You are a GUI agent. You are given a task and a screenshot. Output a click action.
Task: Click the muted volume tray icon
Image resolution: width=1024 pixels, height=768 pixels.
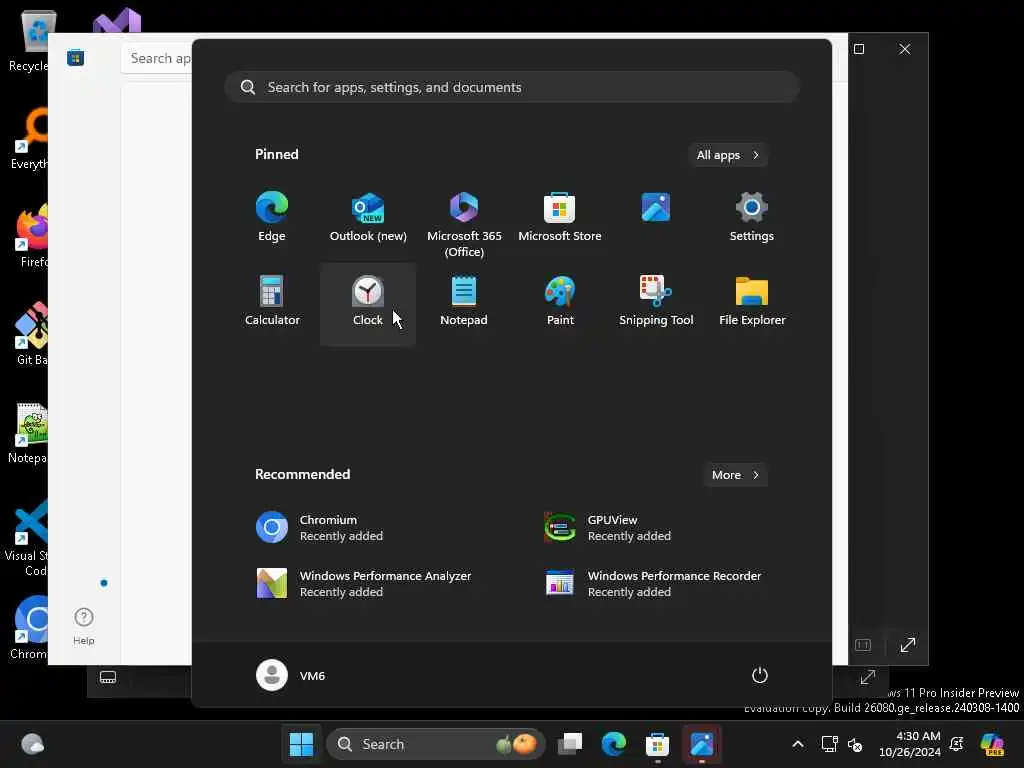coord(855,744)
